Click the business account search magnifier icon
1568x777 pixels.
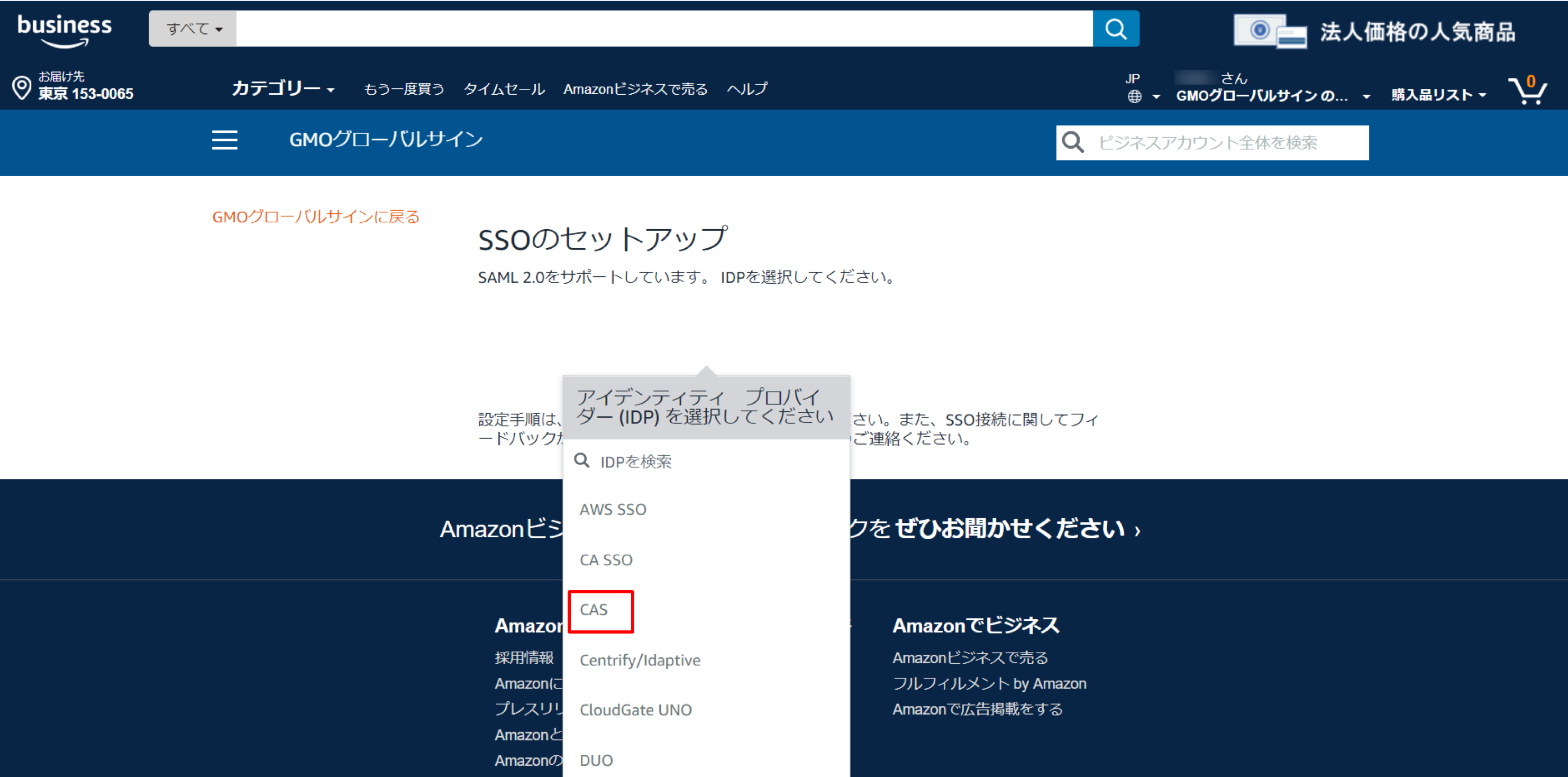click(x=1072, y=142)
